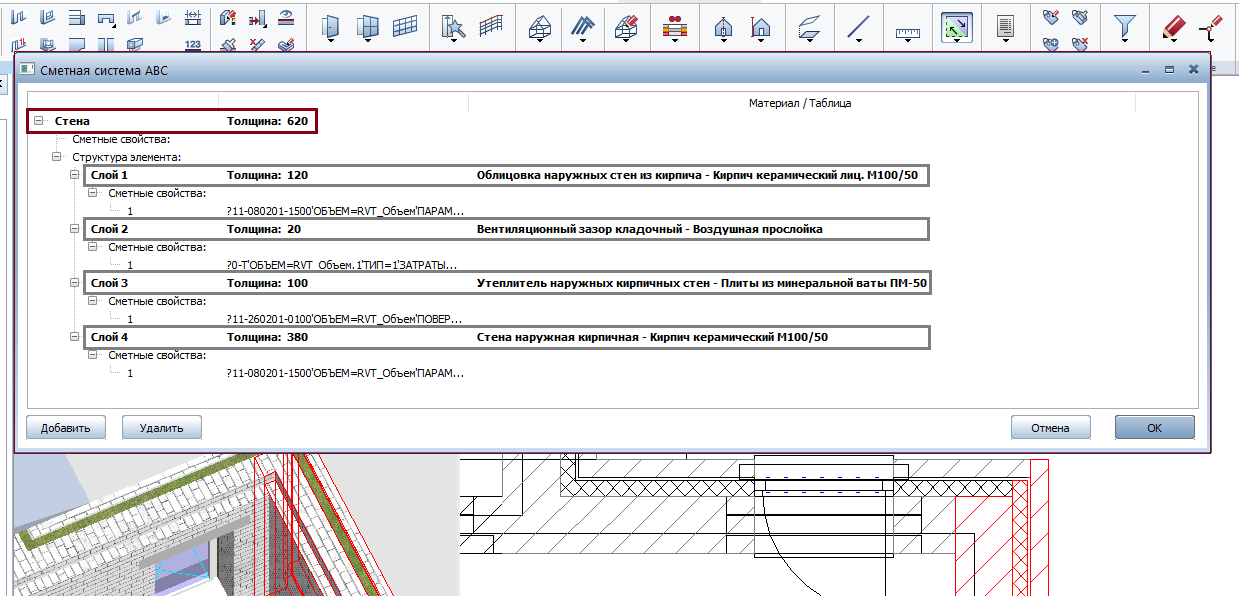This screenshot has width=1239, height=596.
Task: Click the red pencil edit icon
Action: (1173, 27)
